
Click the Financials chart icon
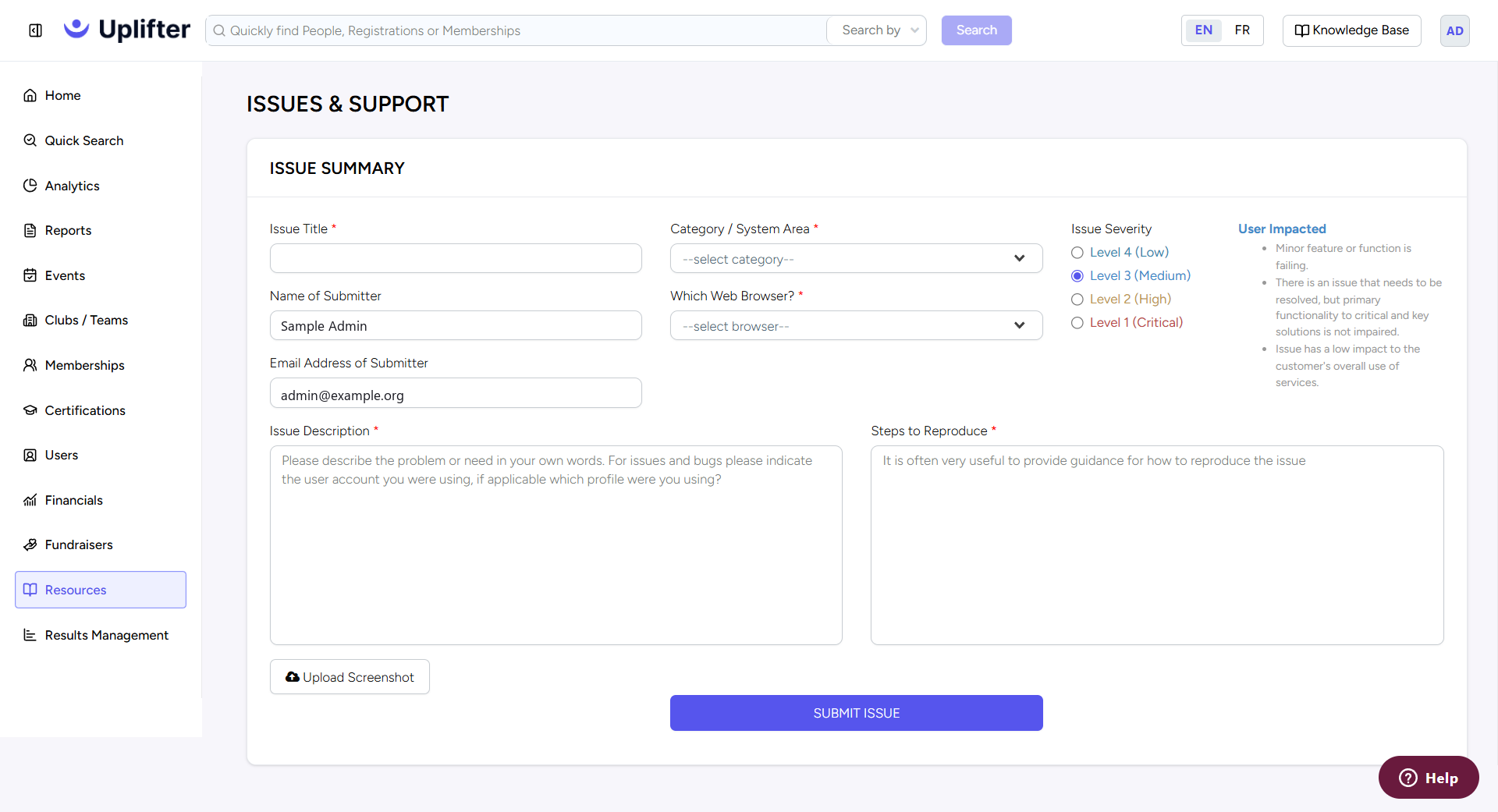[30, 500]
